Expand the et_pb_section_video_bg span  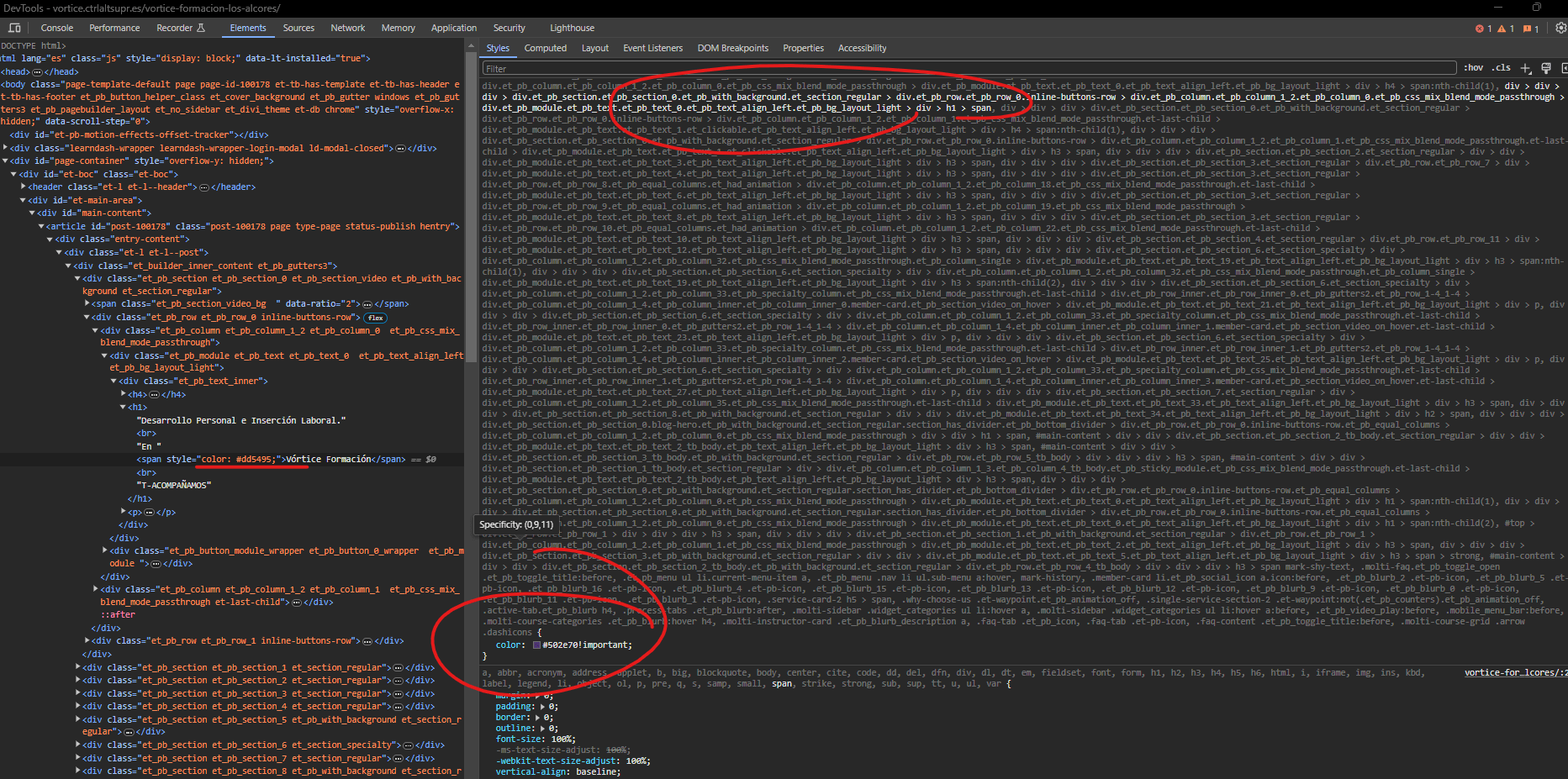[87, 304]
